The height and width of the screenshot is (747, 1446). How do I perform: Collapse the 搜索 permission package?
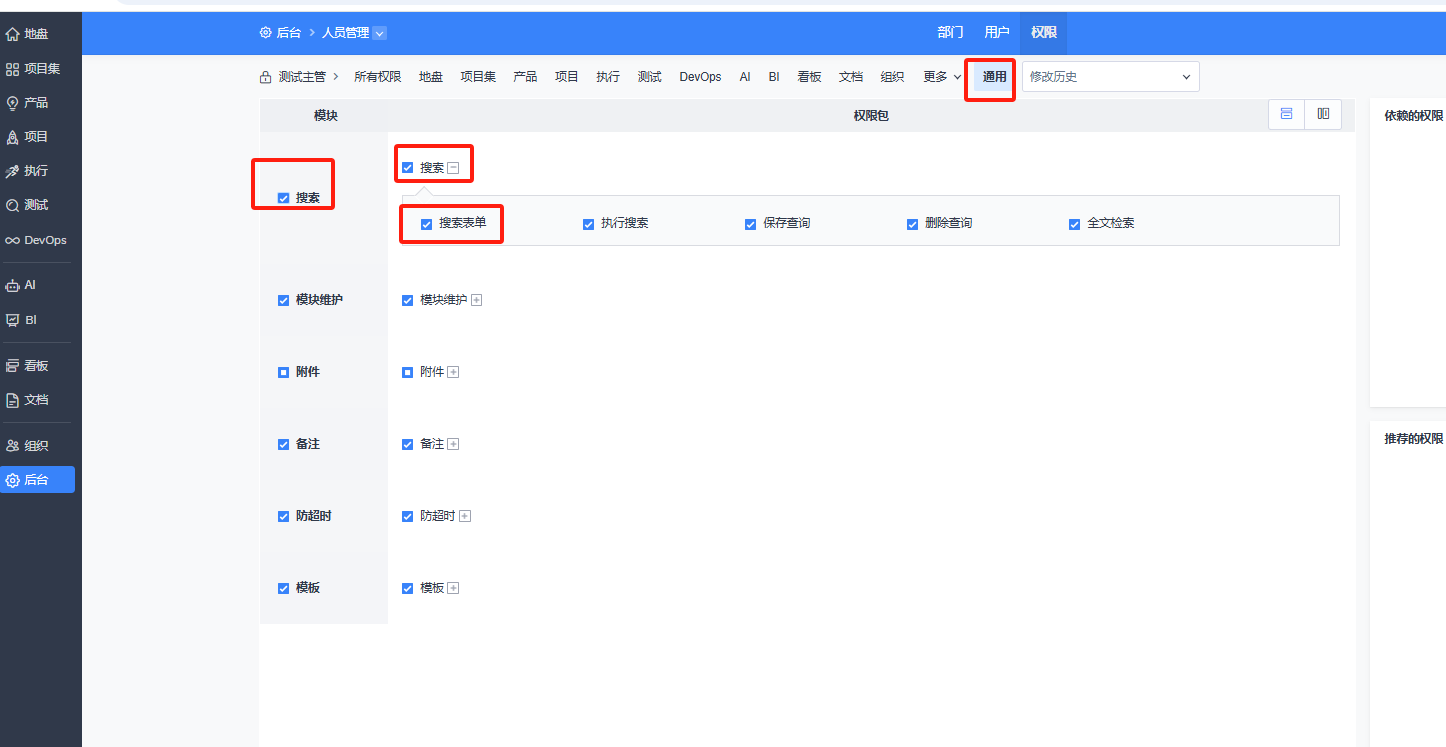coord(453,168)
